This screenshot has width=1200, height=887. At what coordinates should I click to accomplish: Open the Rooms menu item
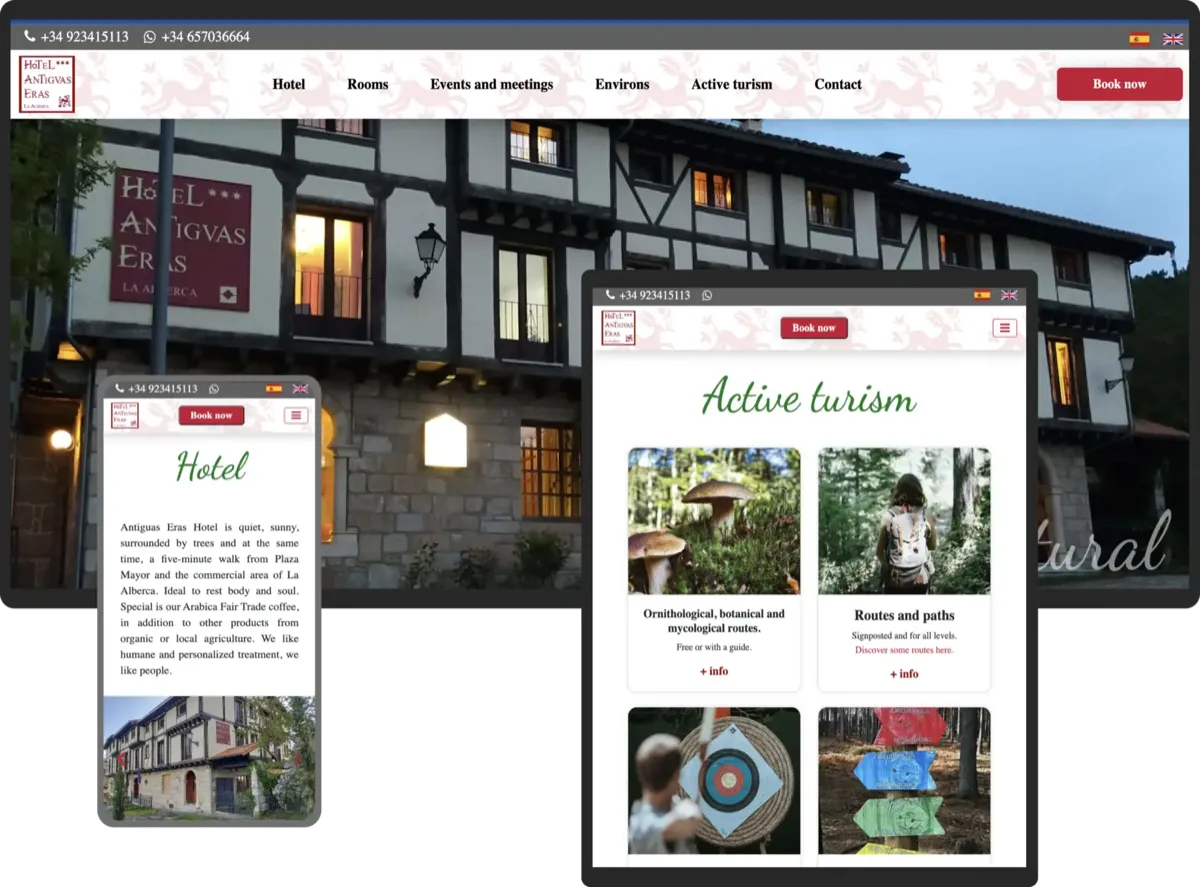367,84
